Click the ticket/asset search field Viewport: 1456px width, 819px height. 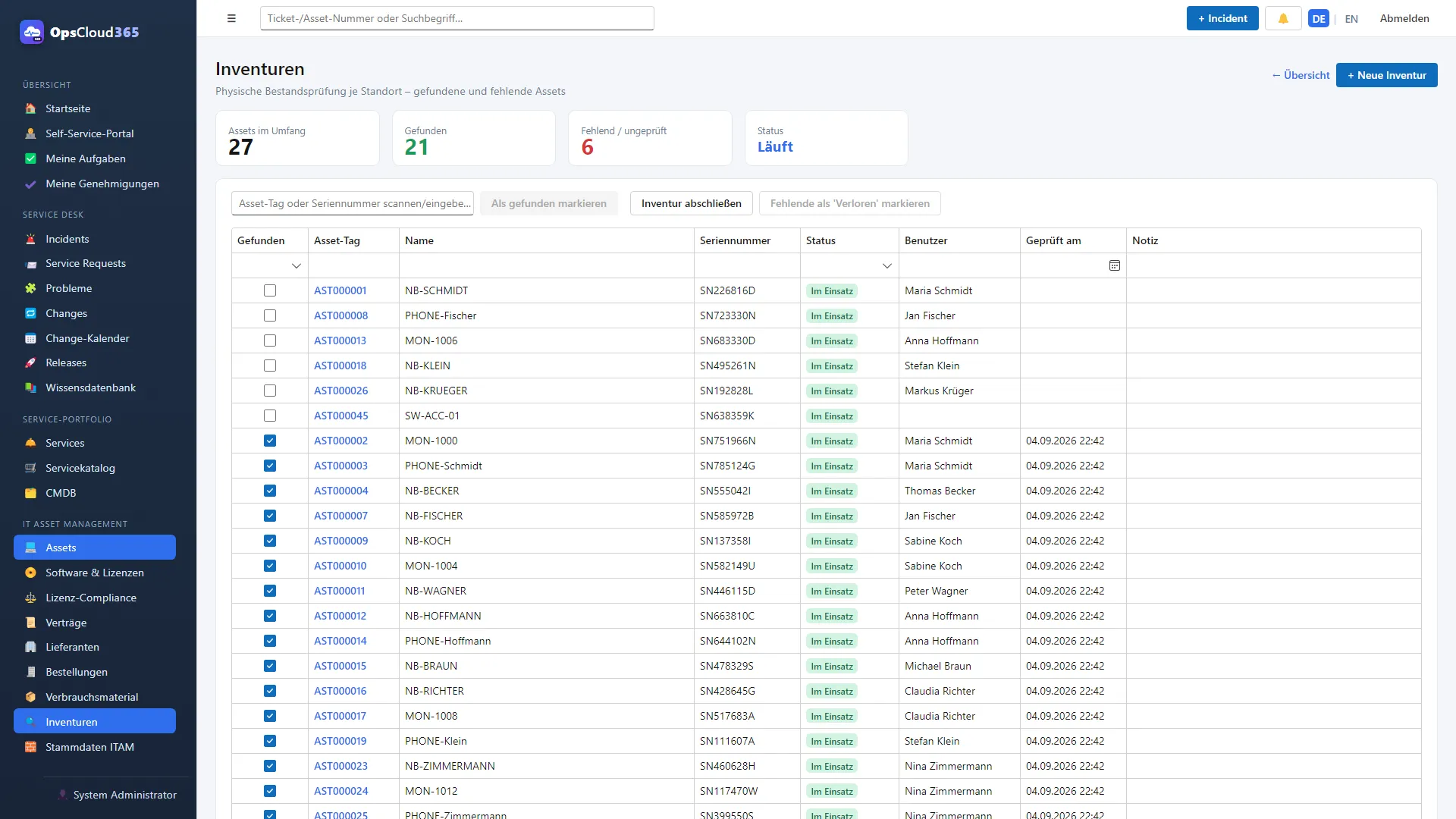457,18
